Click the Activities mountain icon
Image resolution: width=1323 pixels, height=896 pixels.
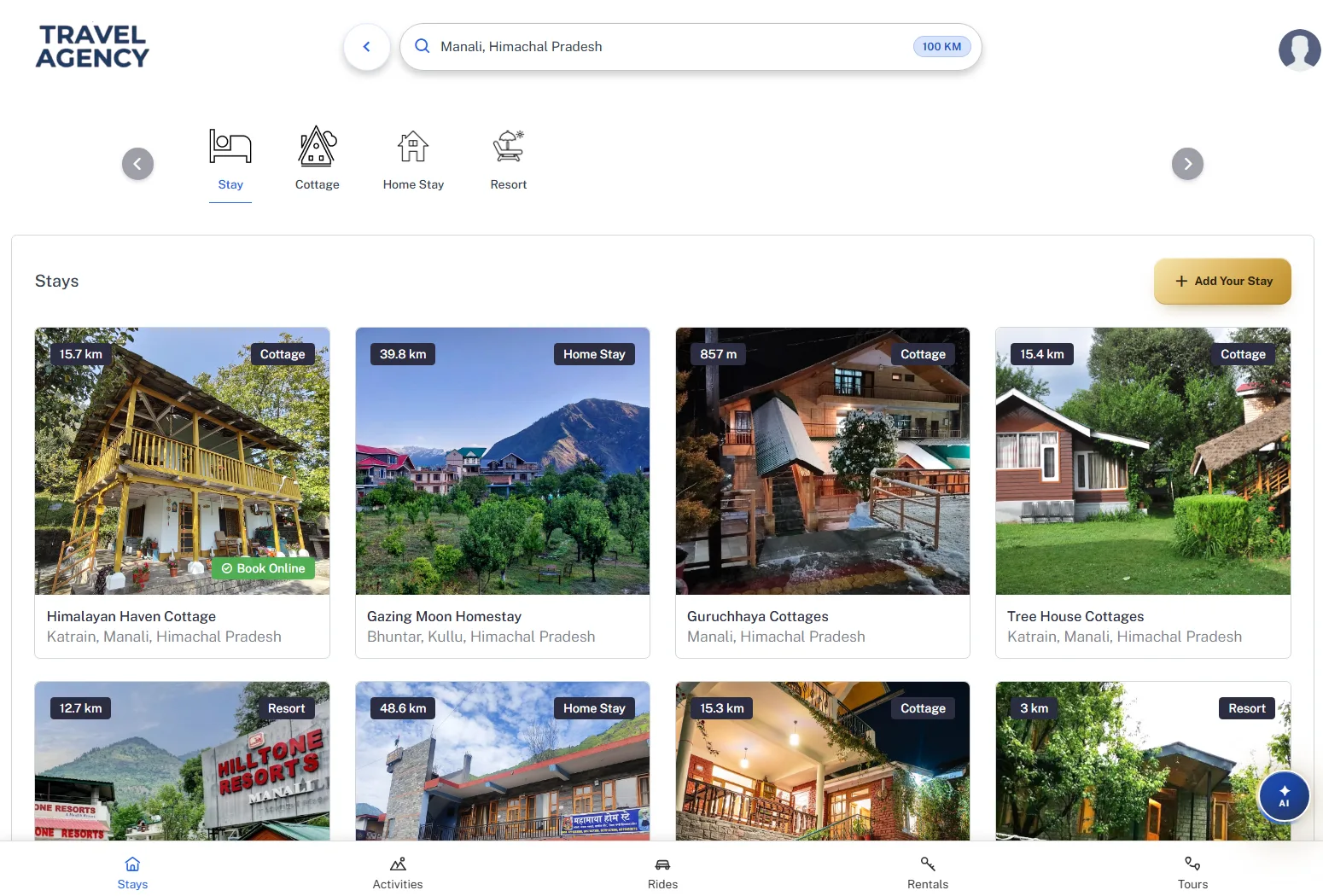pyautogui.click(x=398, y=864)
